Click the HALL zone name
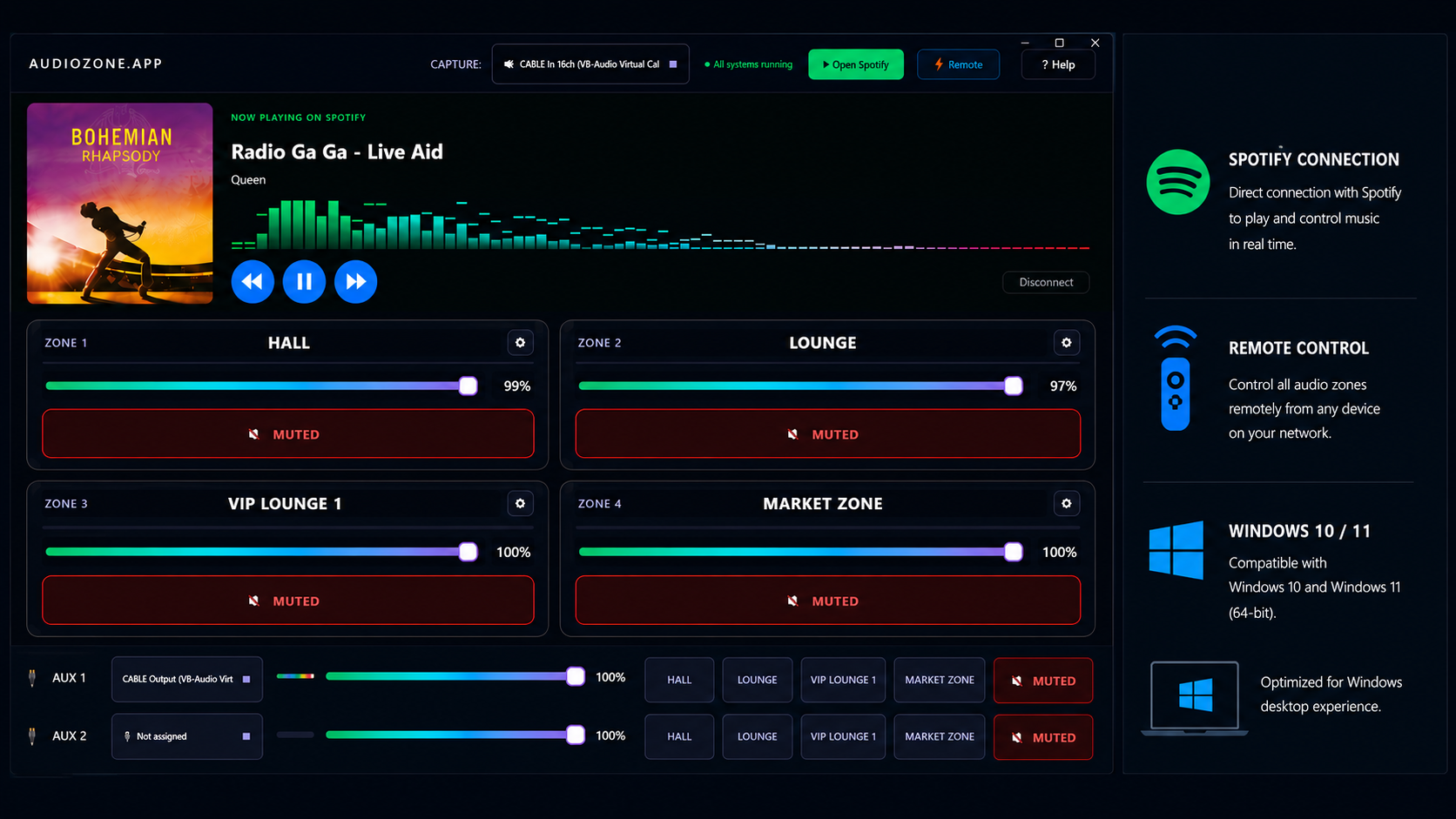The width and height of the screenshot is (1456, 819). point(288,343)
